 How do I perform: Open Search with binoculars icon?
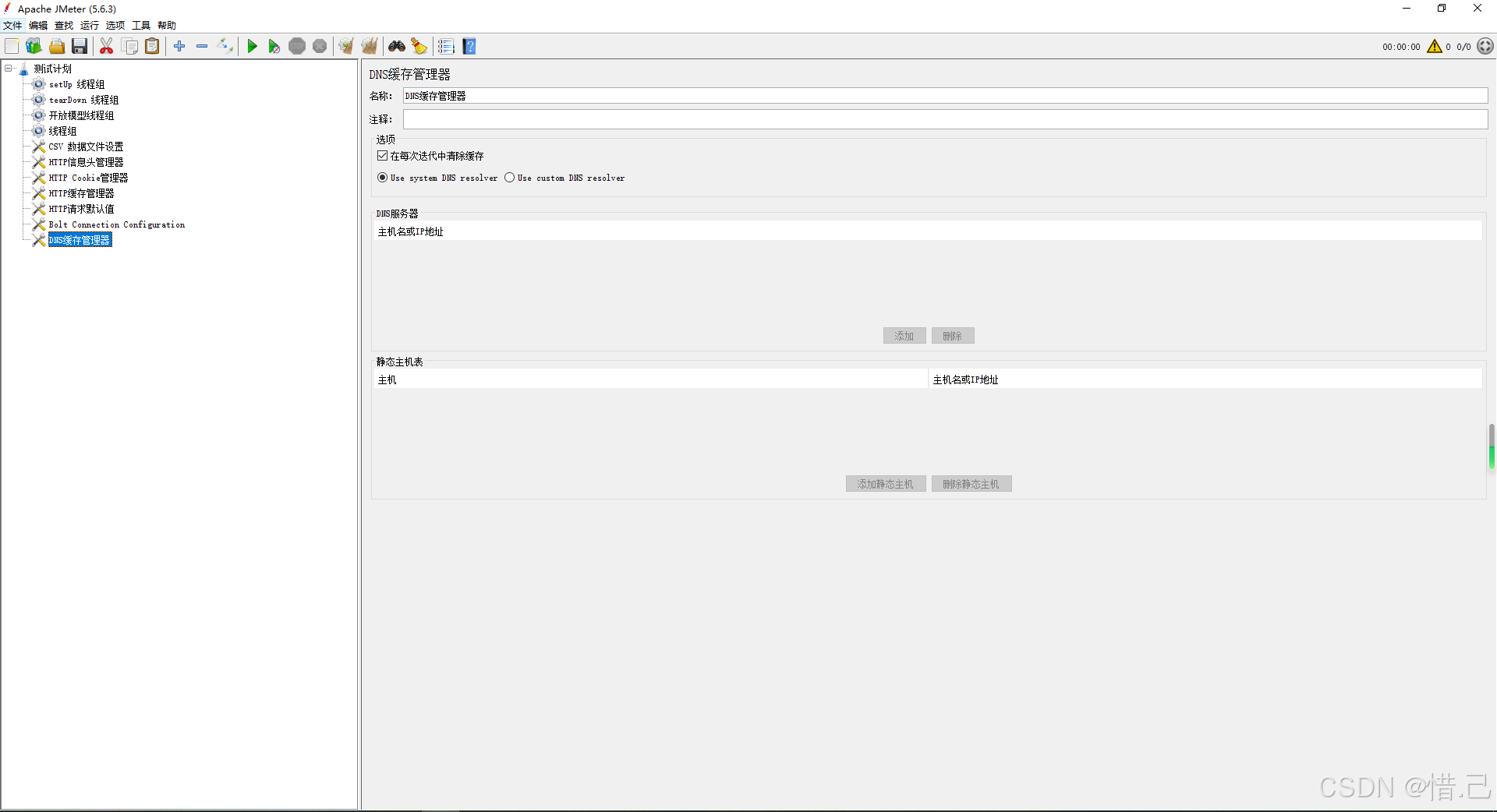pos(397,47)
